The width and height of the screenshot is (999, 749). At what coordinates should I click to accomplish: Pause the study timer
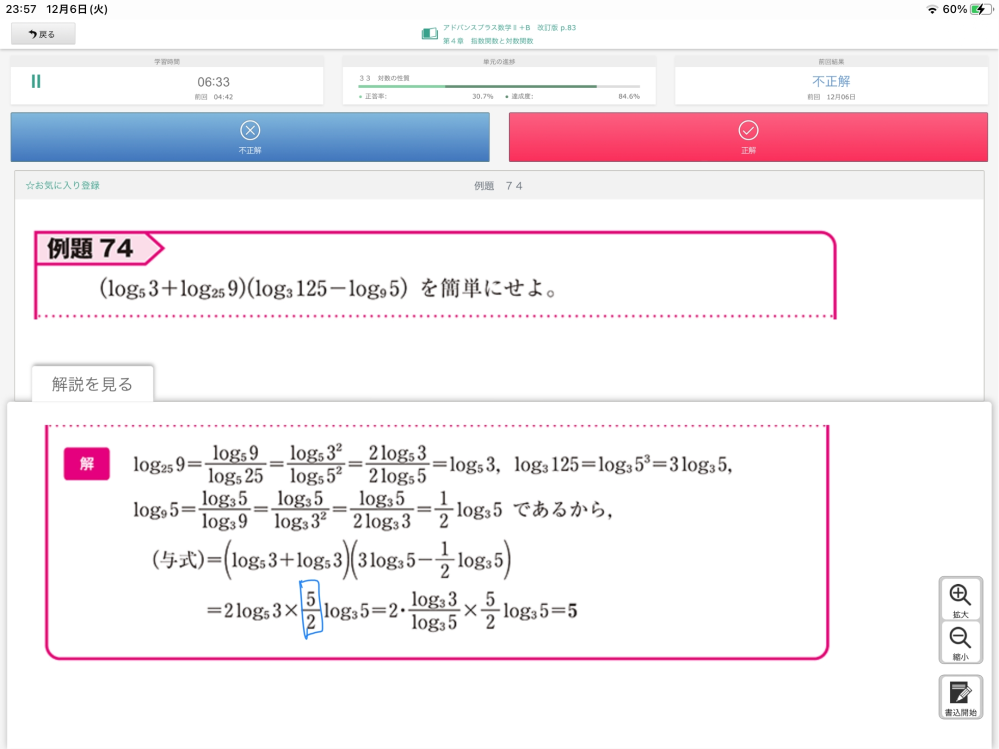pyautogui.click(x=34, y=80)
